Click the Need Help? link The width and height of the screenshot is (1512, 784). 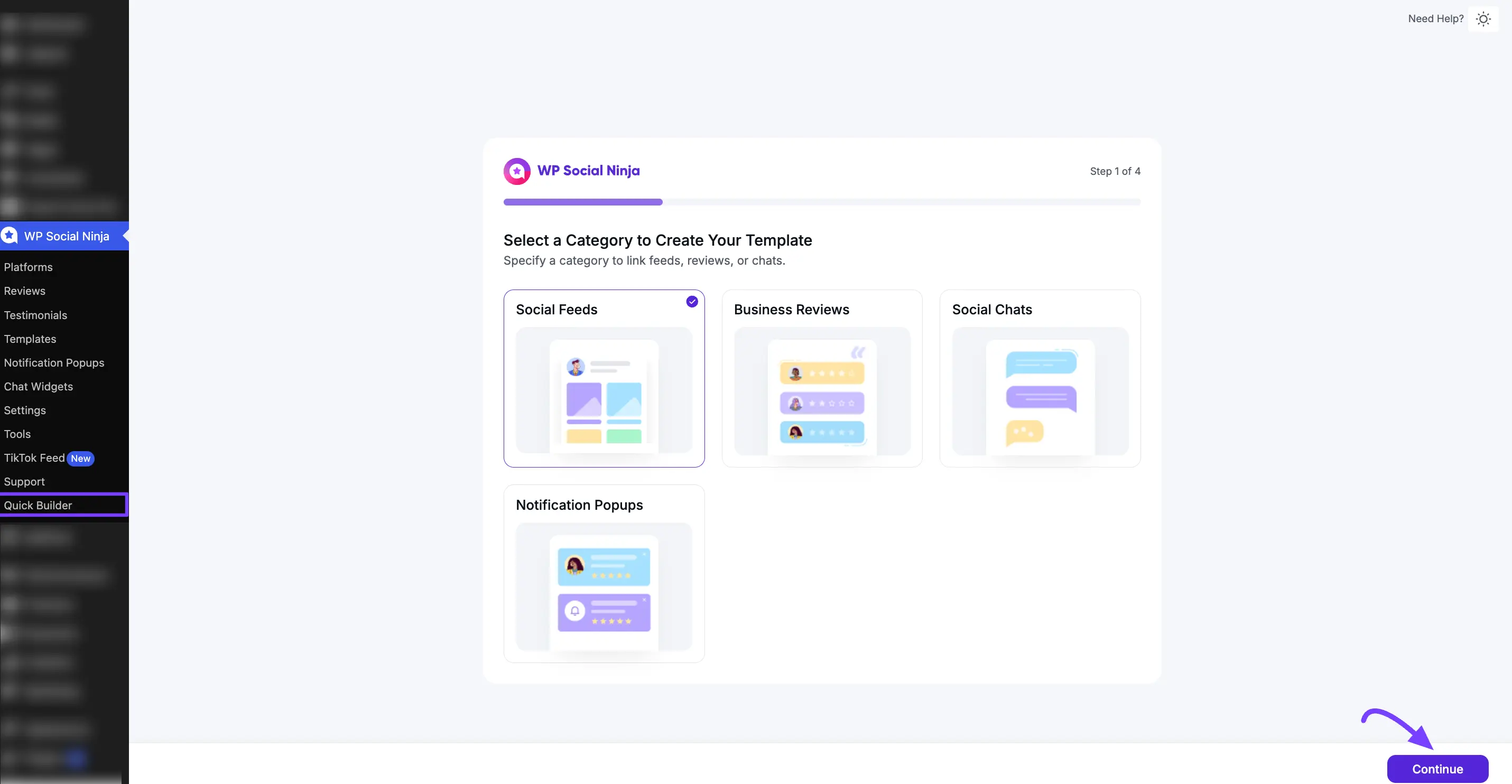[1435, 18]
